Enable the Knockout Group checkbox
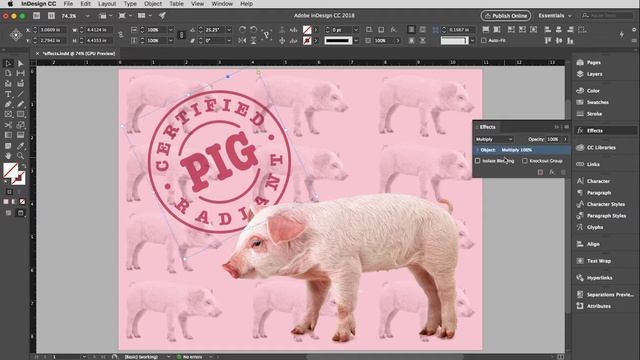 pos(525,161)
